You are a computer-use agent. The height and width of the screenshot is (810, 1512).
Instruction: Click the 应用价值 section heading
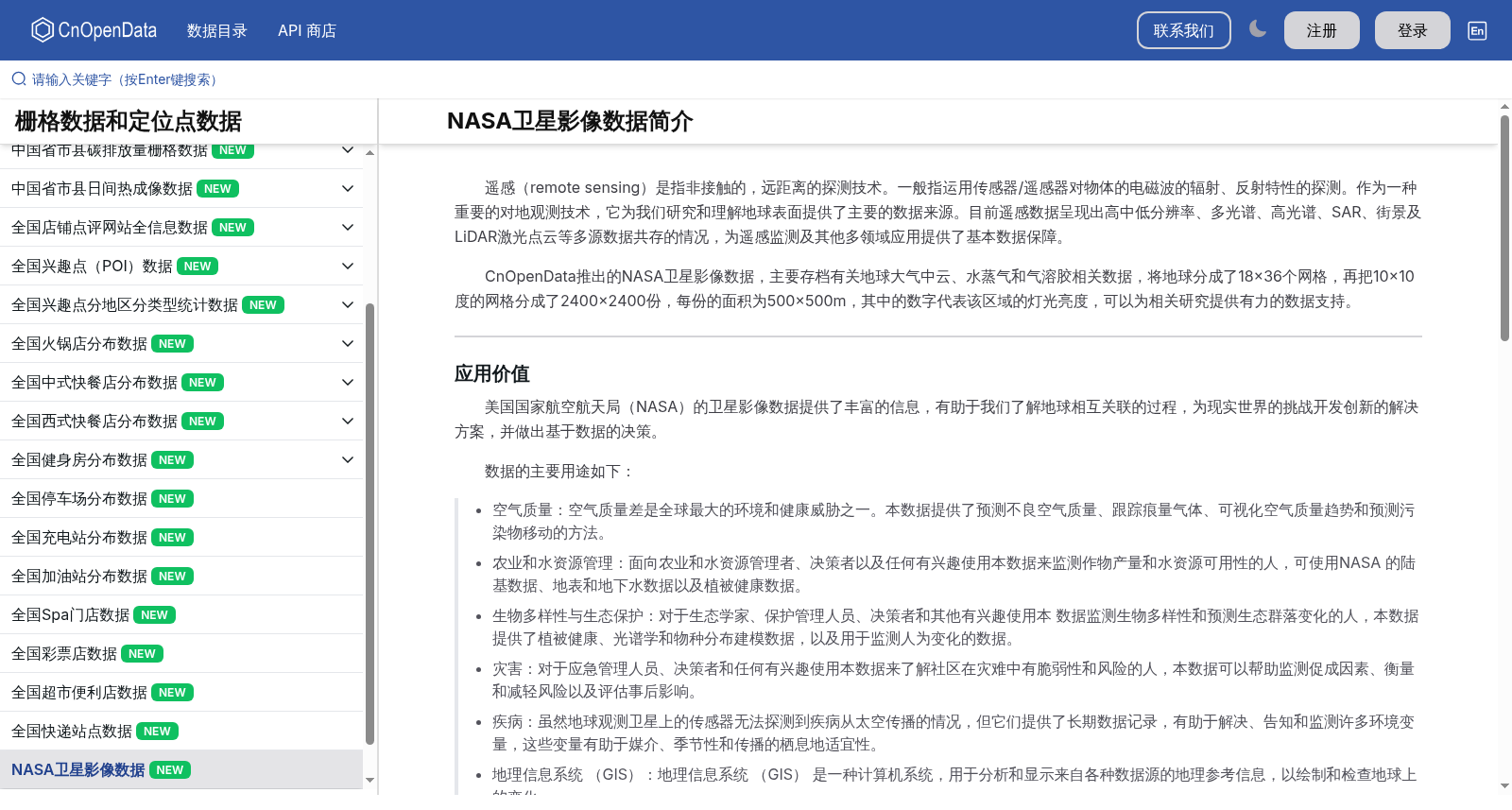point(492,373)
